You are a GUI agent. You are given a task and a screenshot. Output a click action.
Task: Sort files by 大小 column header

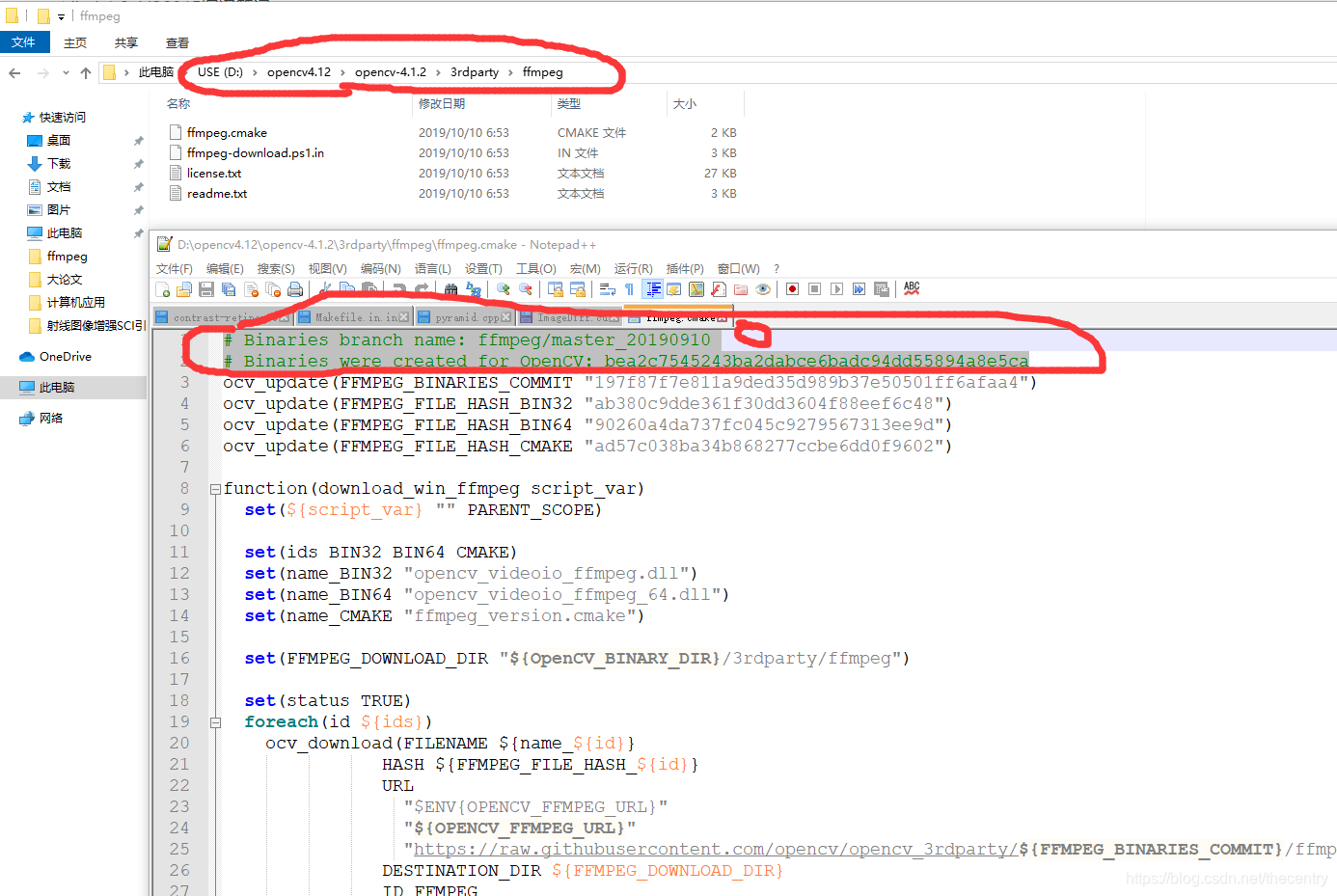pyautogui.click(x=685, y=104)
